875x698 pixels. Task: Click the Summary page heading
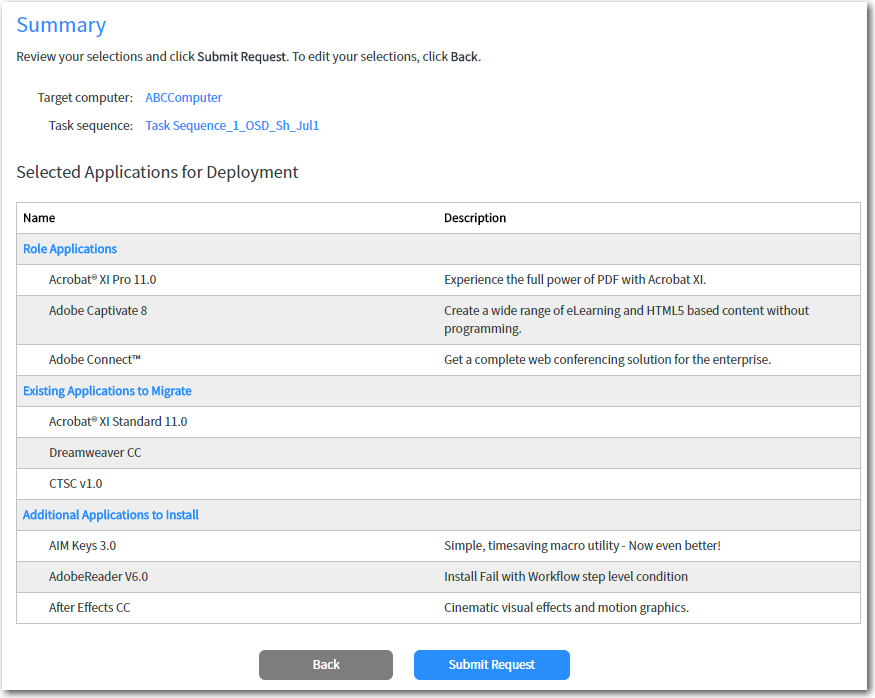pos(61,25)
